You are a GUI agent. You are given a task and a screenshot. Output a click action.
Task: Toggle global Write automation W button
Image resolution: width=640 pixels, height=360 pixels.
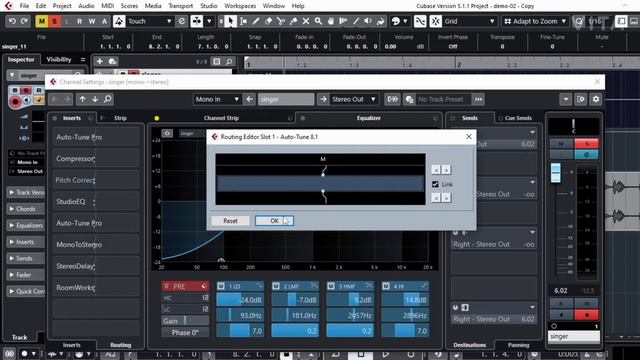pos(92,21)
